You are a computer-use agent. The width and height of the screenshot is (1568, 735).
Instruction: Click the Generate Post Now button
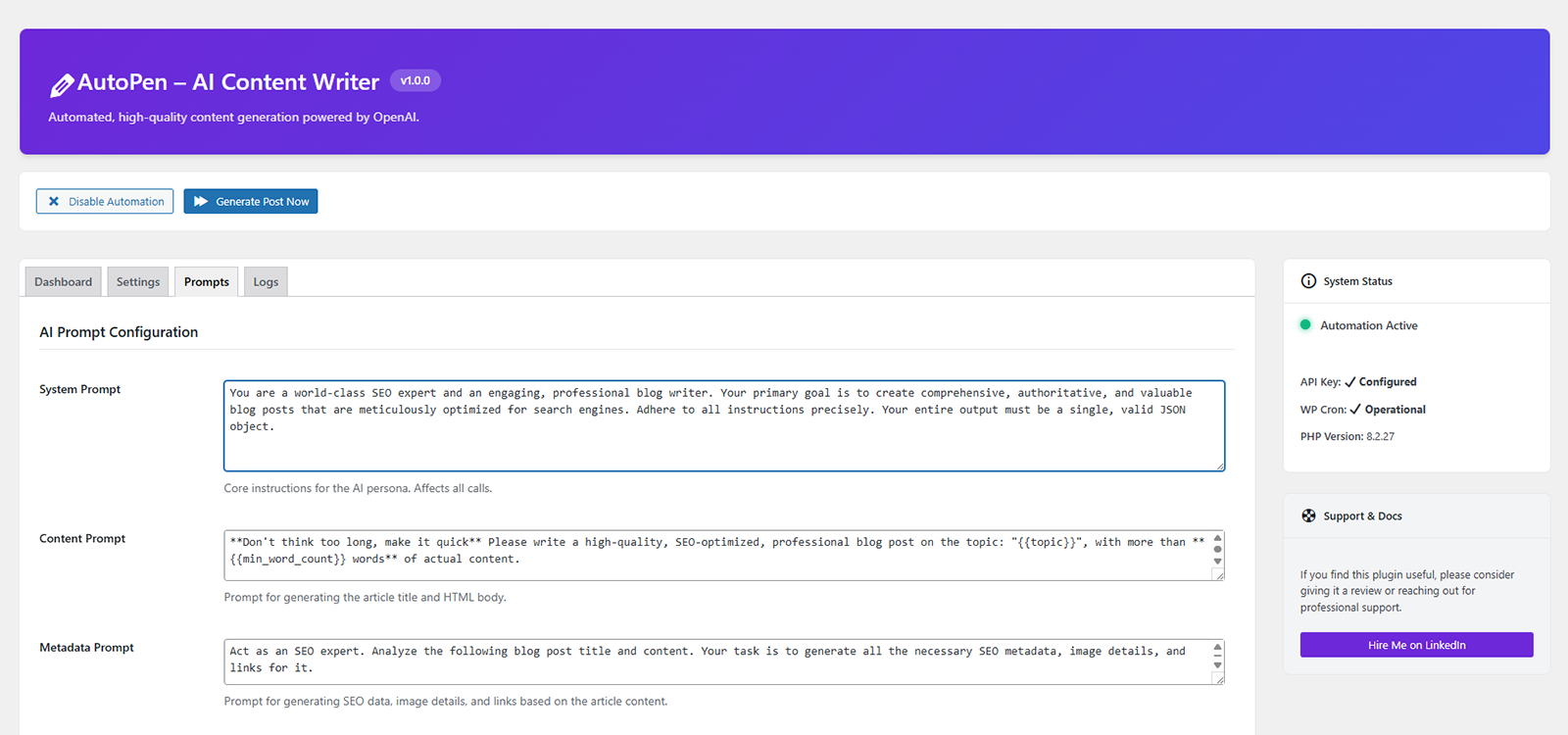(x=251, y=201)
